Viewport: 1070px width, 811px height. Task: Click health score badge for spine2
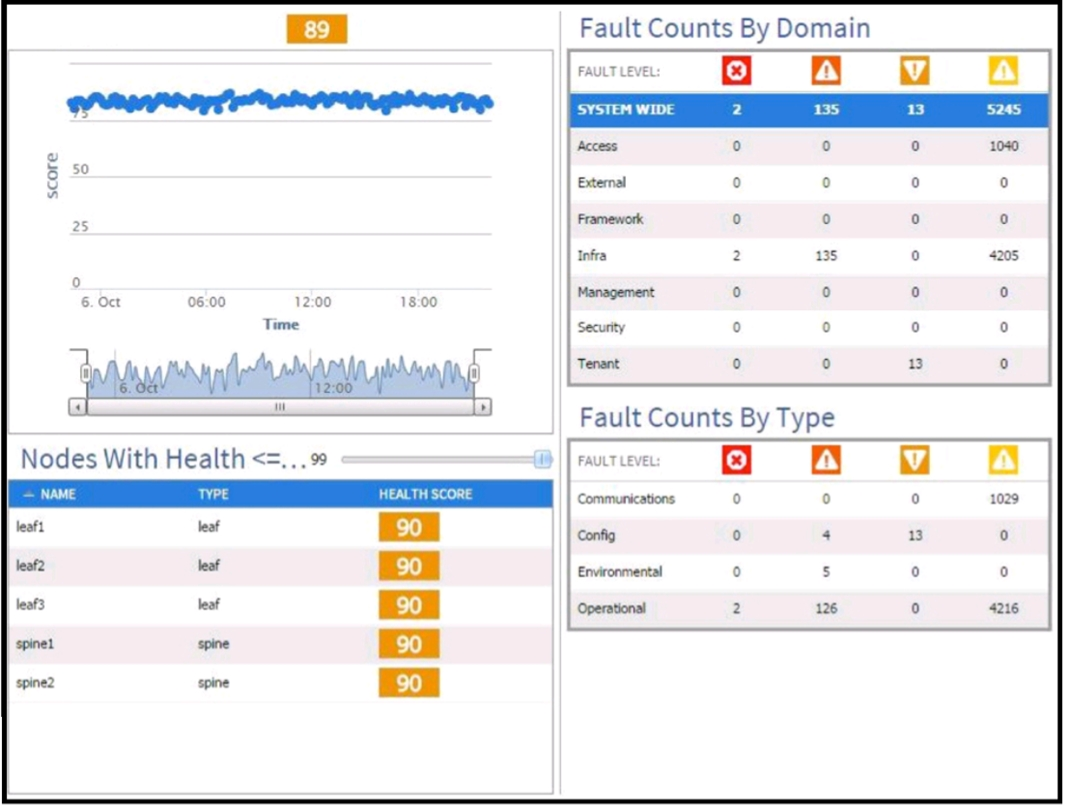409,683
